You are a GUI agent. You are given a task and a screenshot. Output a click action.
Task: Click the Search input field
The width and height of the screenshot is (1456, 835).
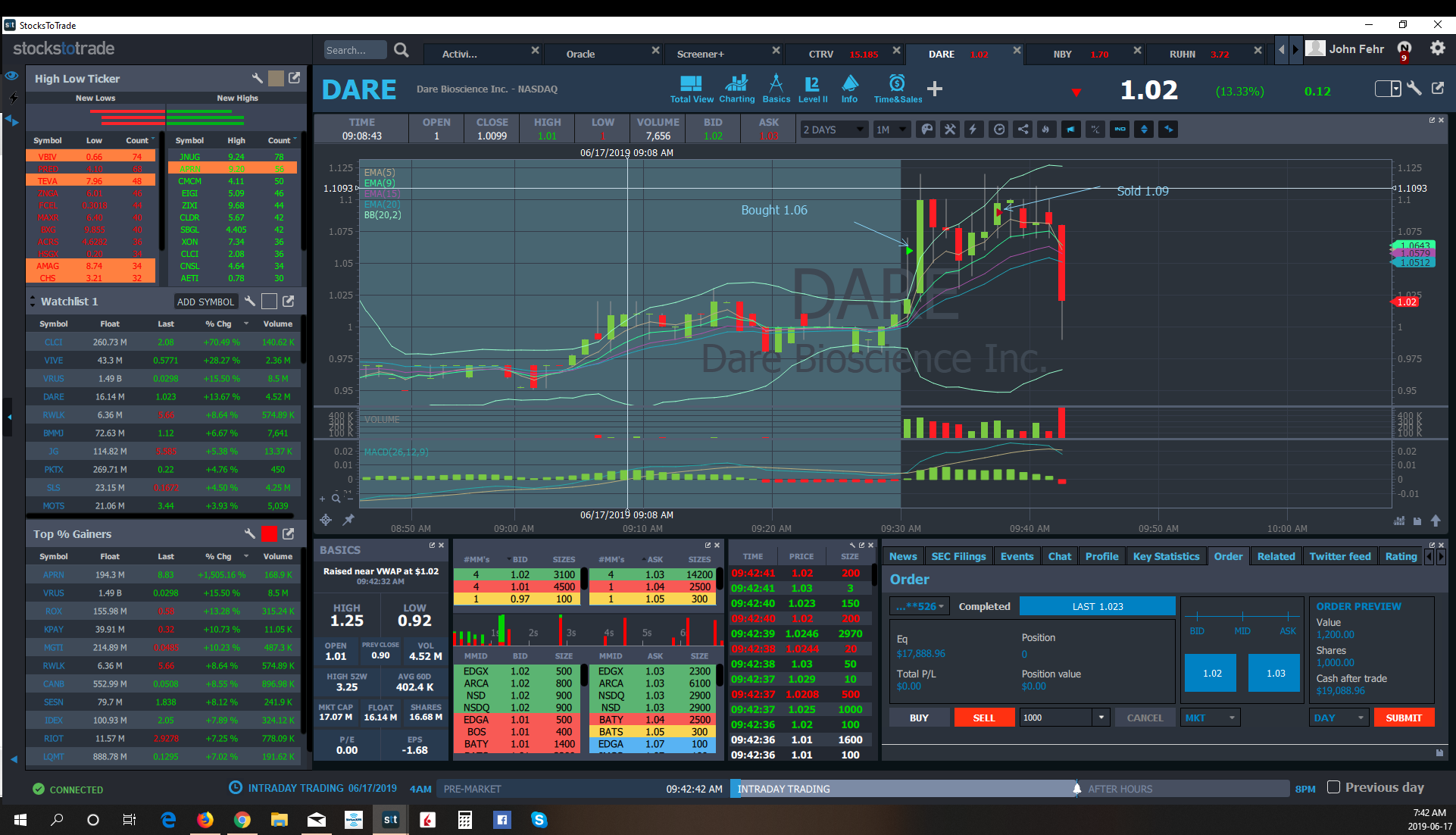tap(354, 50)
